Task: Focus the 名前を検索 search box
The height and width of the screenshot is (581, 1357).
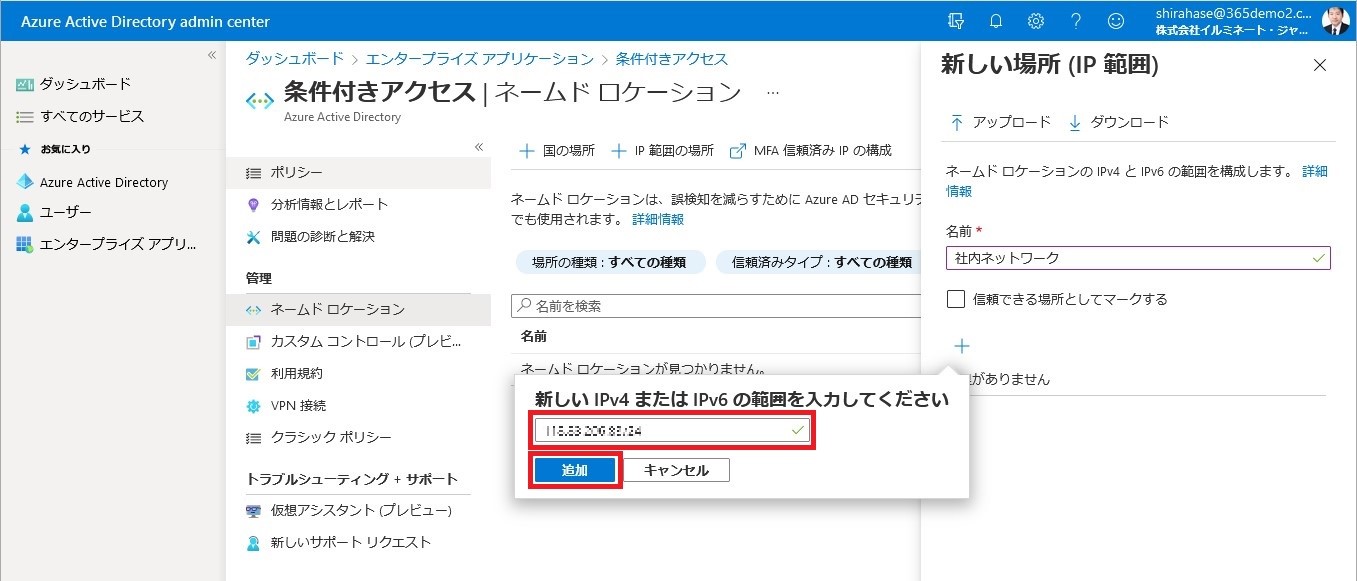Action: 716,306
